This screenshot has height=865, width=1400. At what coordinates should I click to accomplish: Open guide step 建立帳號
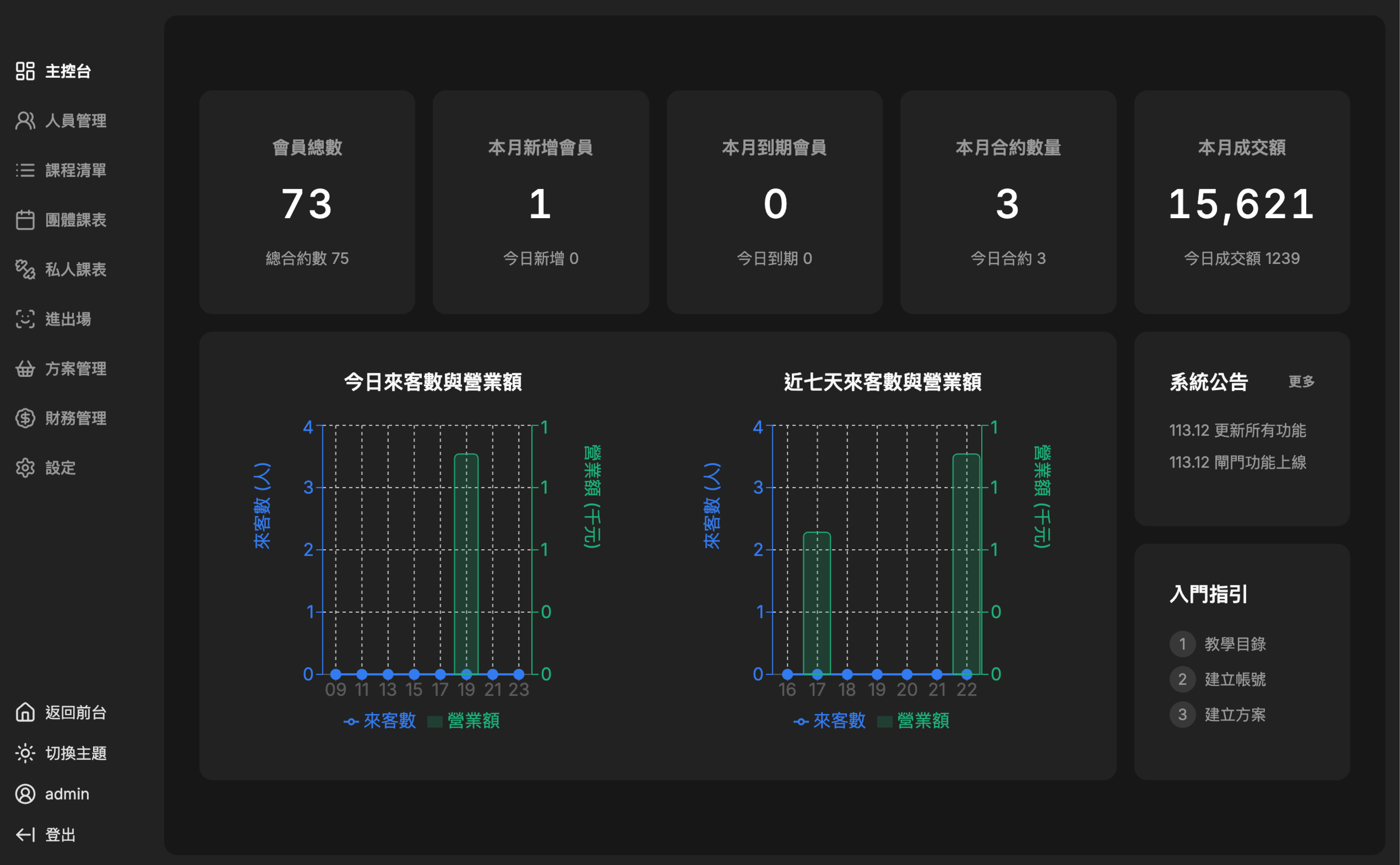[1235, 680]
